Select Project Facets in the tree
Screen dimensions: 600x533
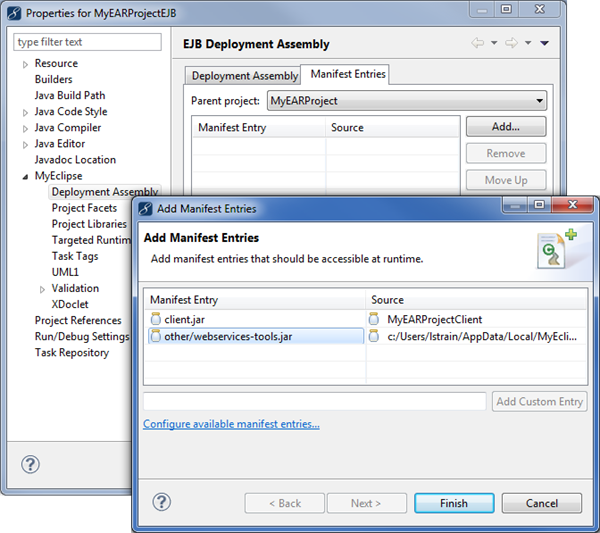click(x=84, y=208)
